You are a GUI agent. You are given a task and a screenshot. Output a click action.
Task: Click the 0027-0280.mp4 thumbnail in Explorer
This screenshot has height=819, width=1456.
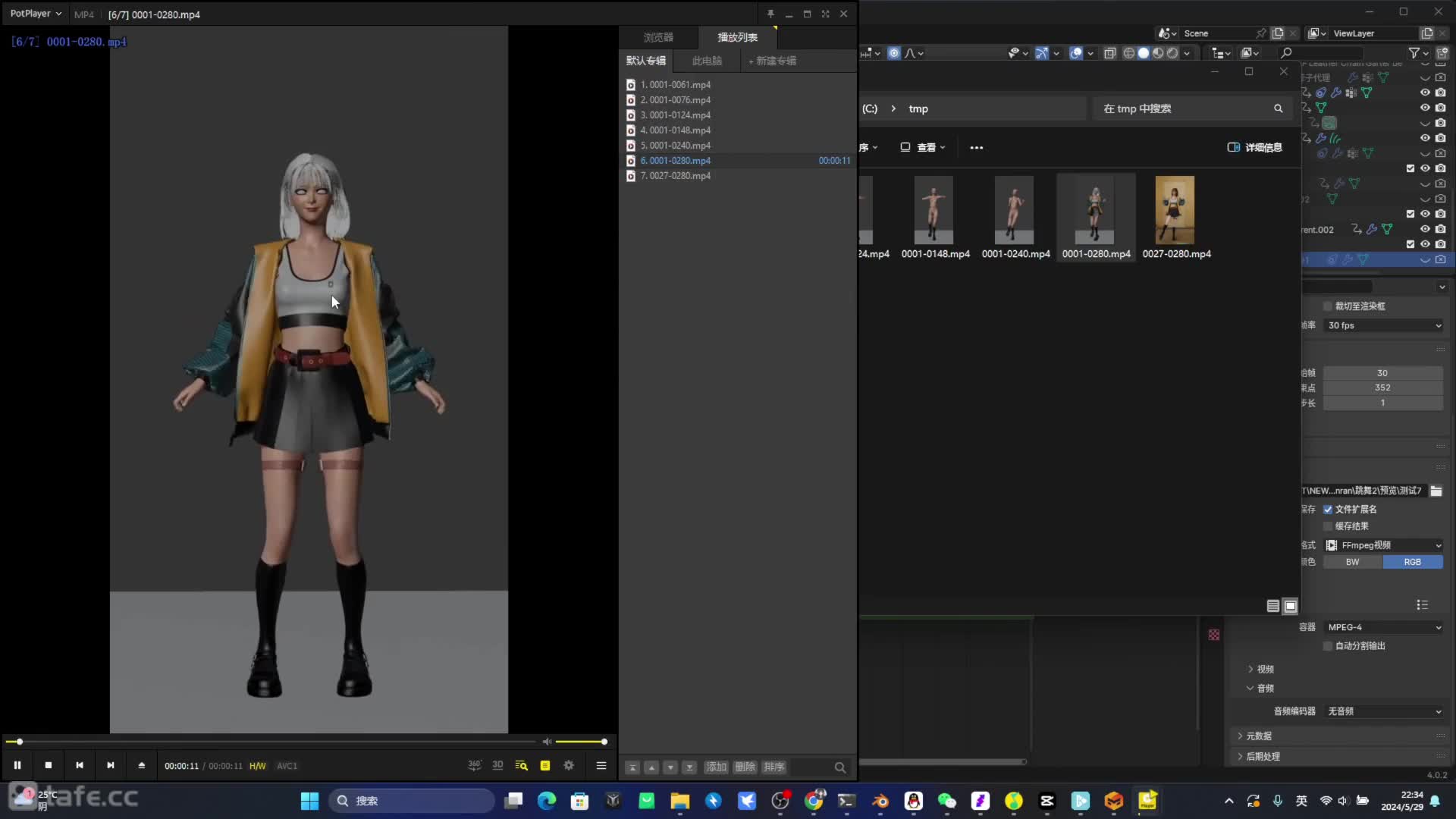coord(1175,210)
